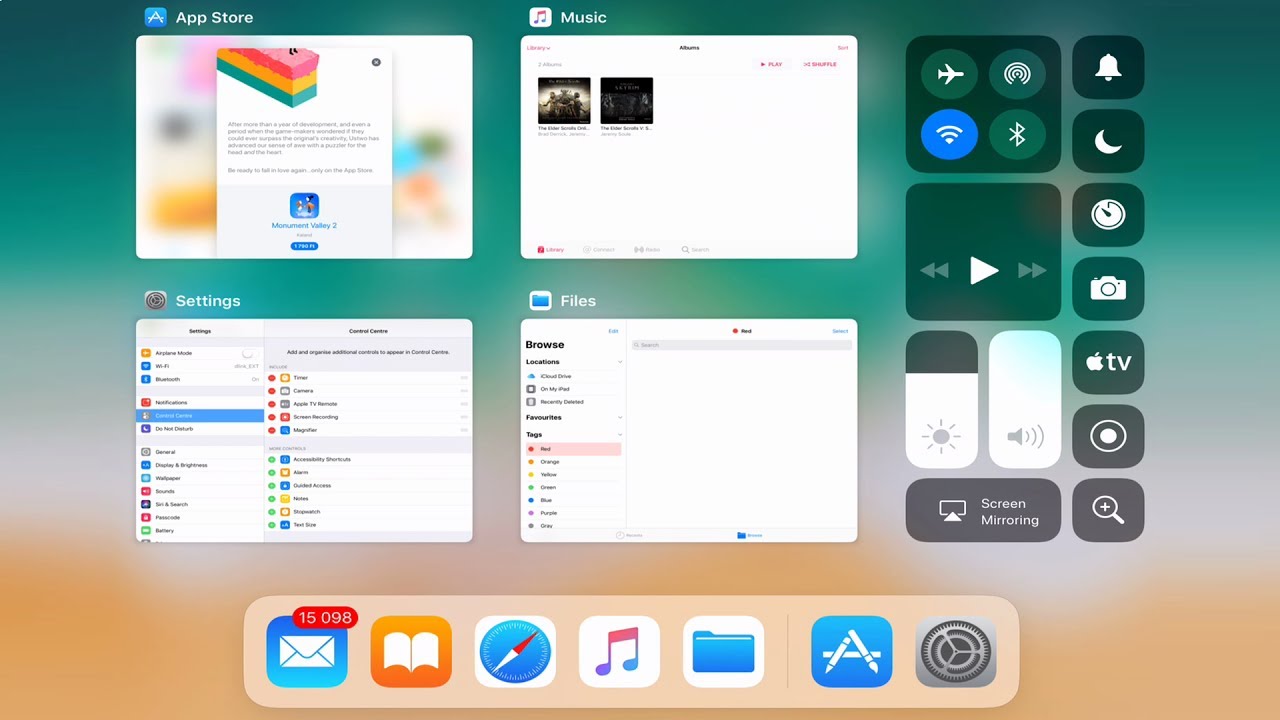This screenshot has width=1280, height=720.
Task: Open the Timer control
Action: pos(1108,215)
